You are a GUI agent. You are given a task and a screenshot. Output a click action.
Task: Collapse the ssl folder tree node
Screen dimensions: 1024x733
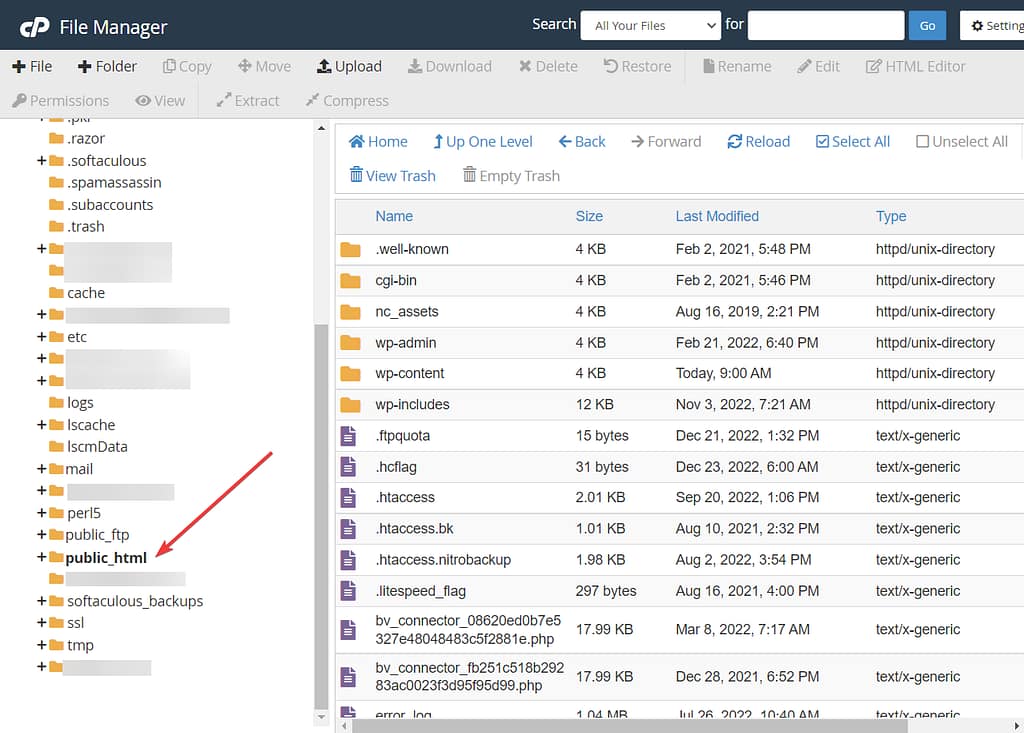[x=44, y=623]
